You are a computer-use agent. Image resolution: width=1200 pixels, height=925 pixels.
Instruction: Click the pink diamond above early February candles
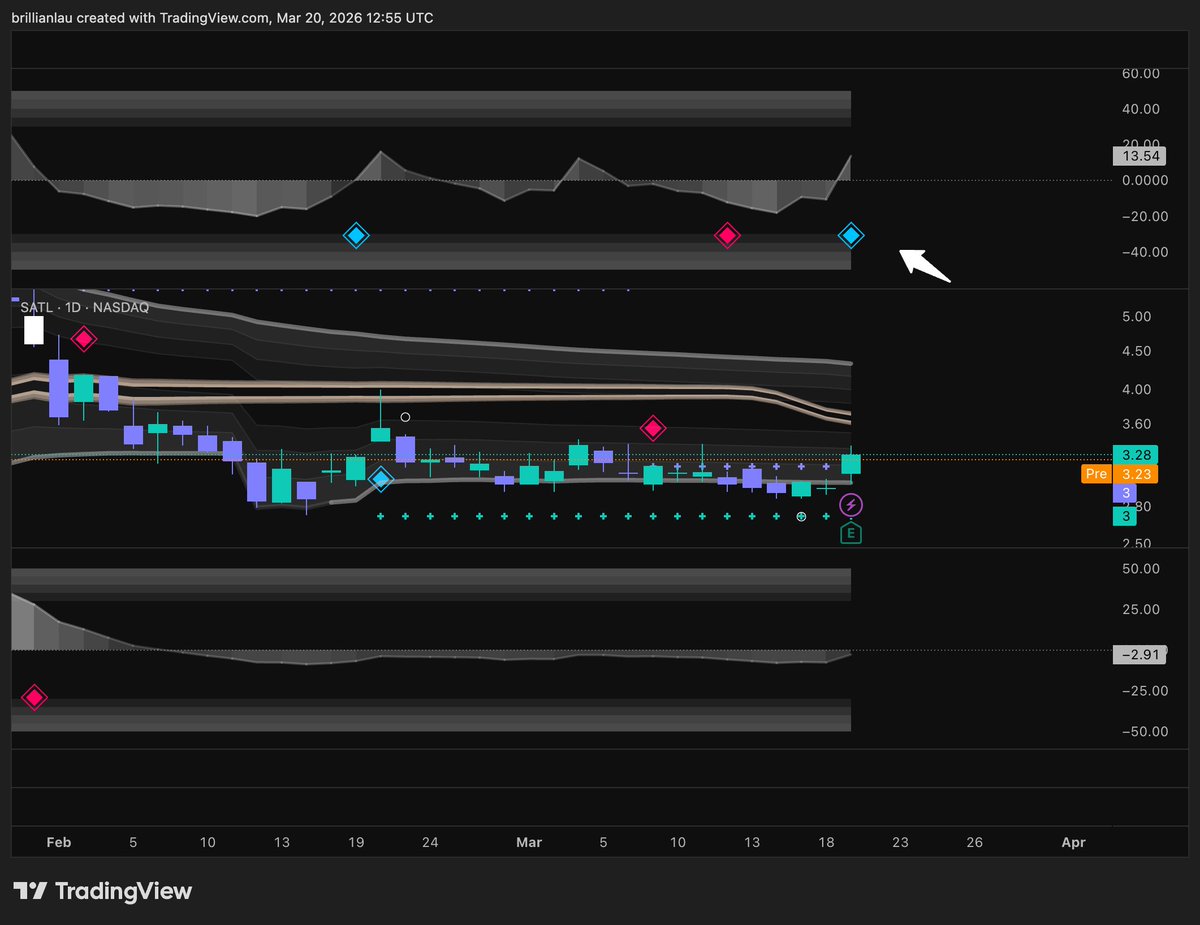pos(83,339)
